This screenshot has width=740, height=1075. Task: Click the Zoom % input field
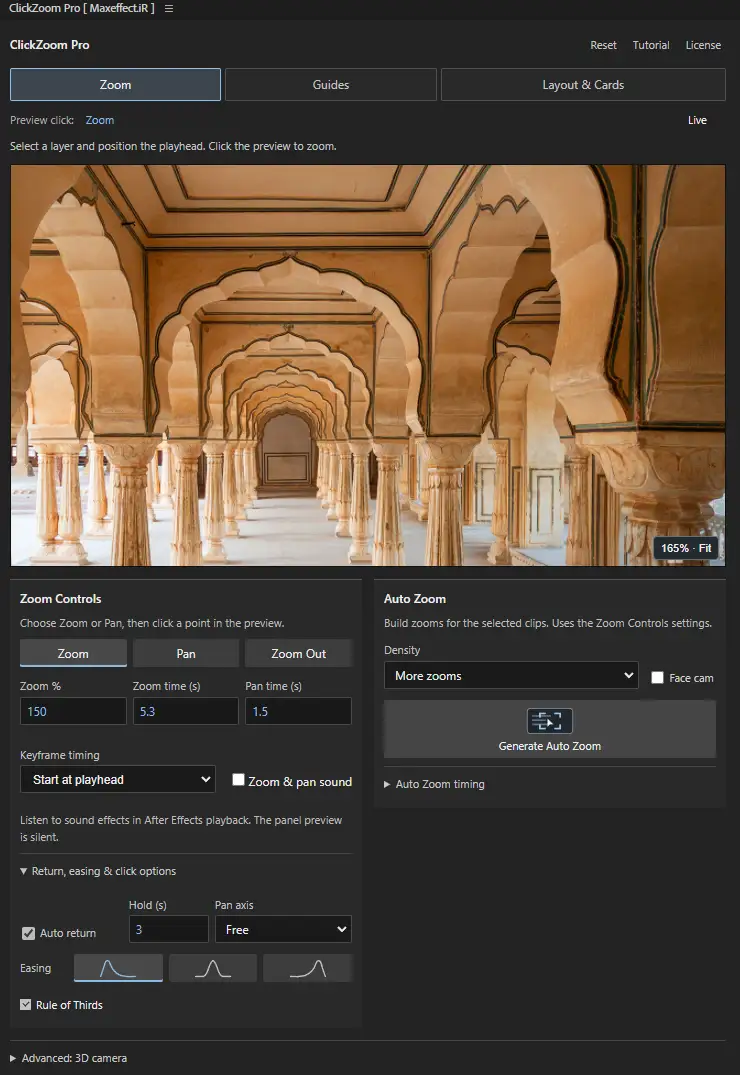point(73,711)
